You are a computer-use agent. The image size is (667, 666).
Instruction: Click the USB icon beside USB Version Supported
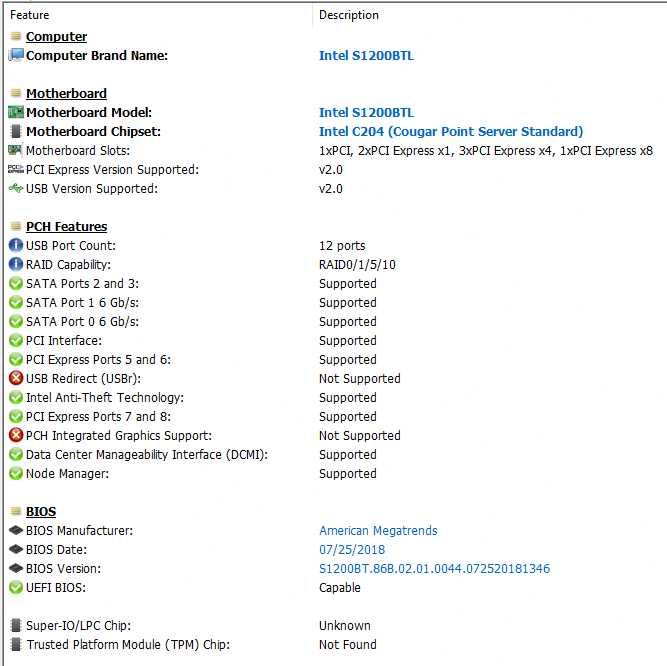coord(16,188)
